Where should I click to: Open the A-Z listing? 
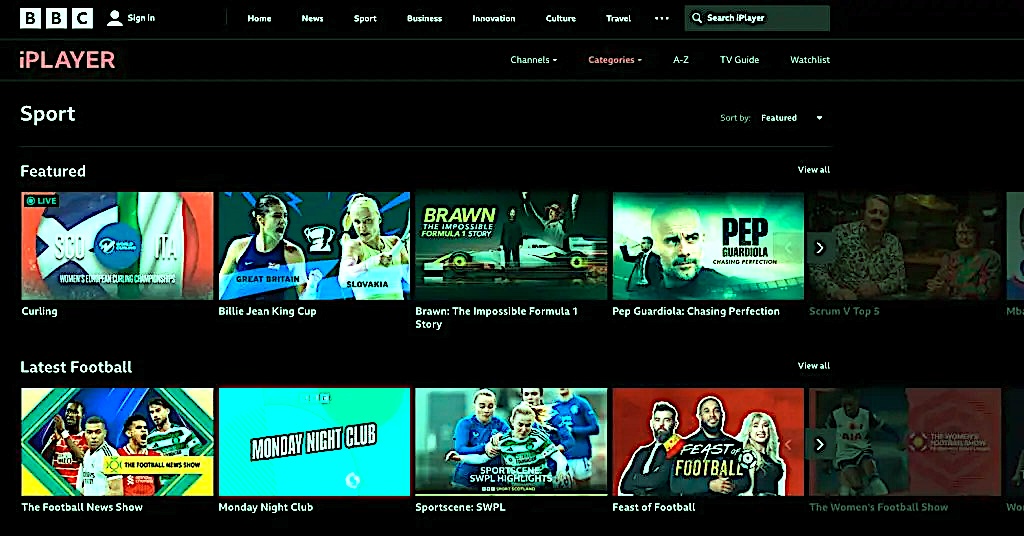(x=681, y=59)
